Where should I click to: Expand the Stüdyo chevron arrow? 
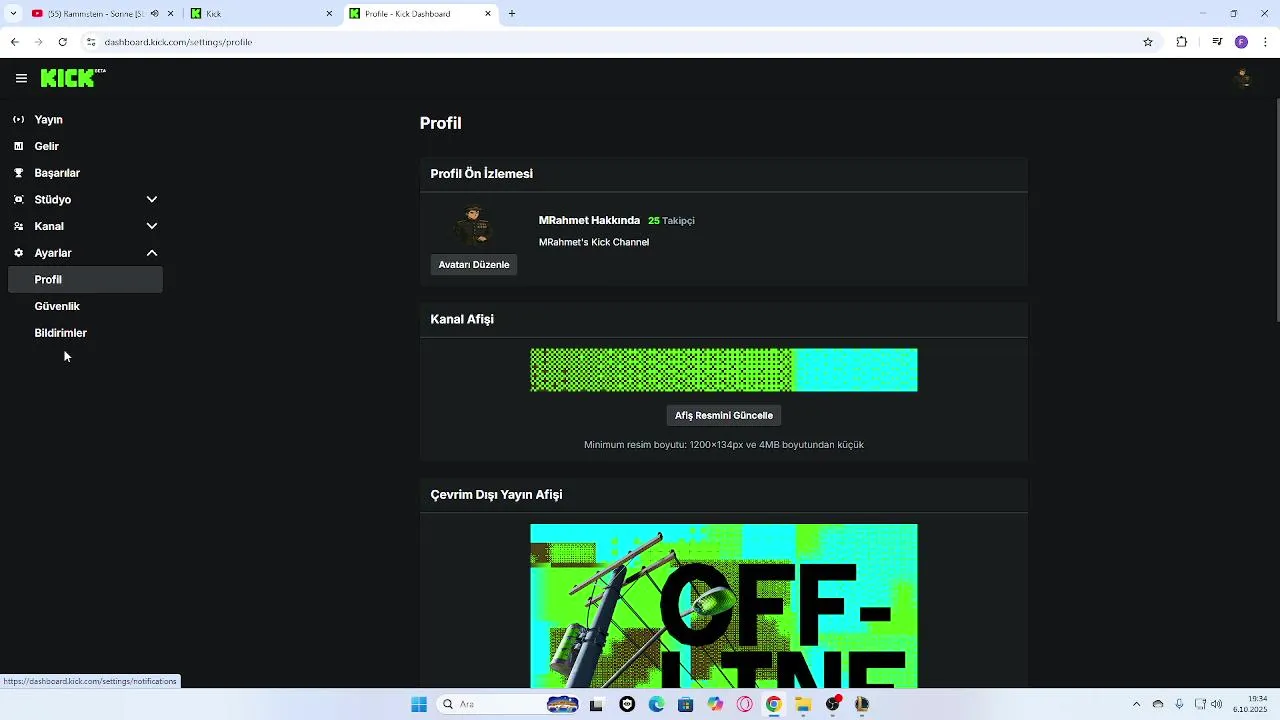pos(152,199)
